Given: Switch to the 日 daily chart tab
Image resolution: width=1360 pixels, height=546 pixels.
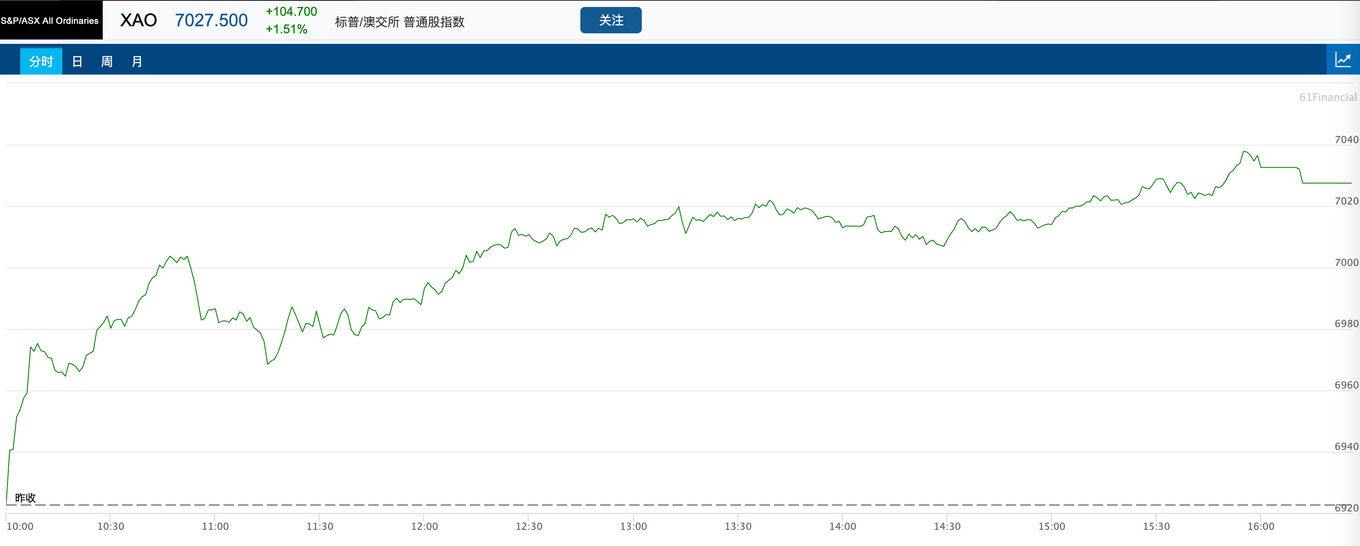Looking at the screenshot, I should click(x=77, y=61).
